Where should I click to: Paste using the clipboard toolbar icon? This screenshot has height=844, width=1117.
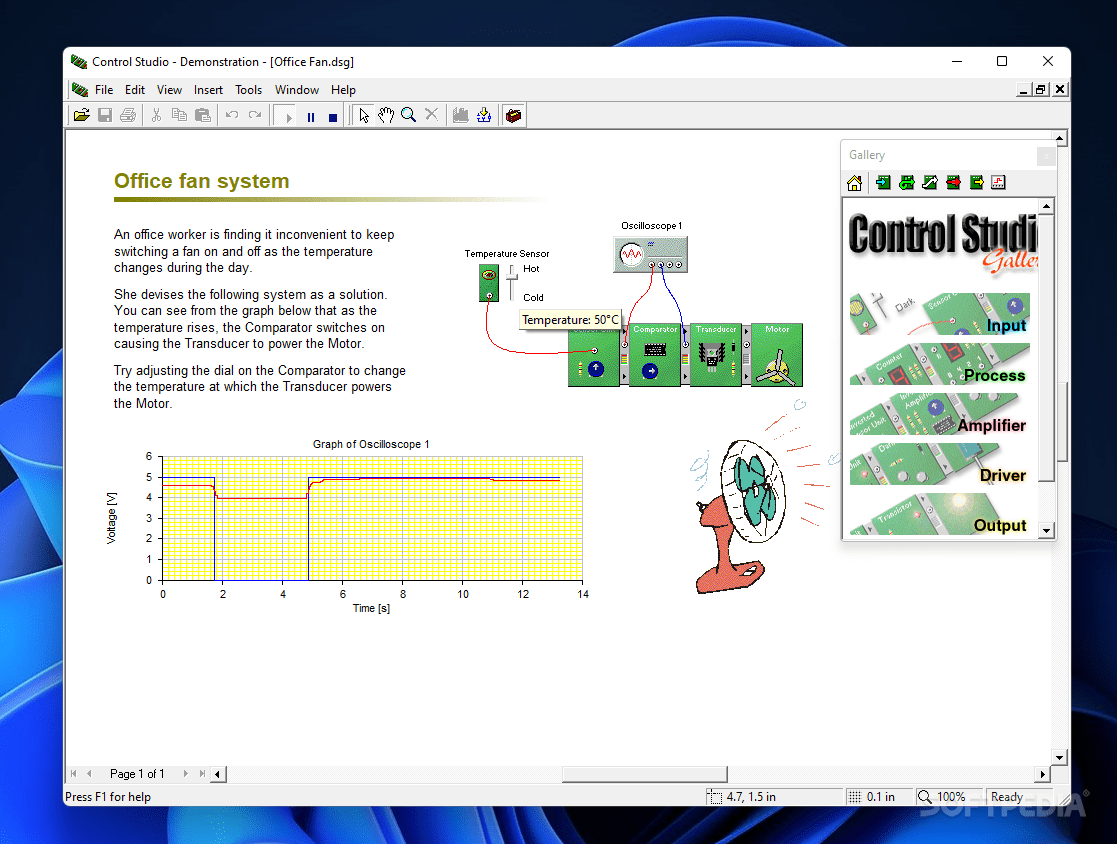point(203,115)
